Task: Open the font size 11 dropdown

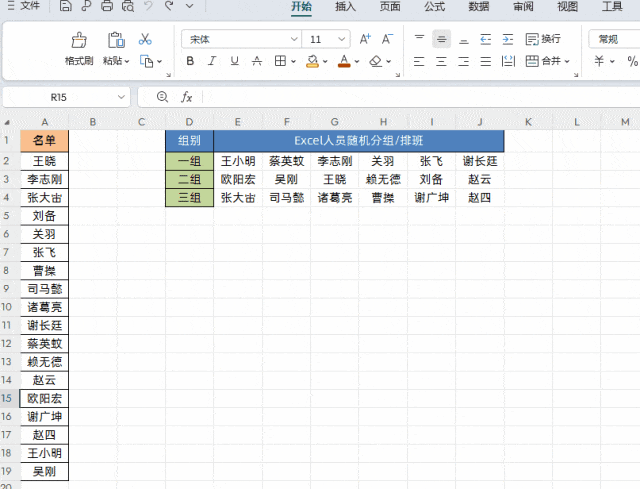Action: 342,39
